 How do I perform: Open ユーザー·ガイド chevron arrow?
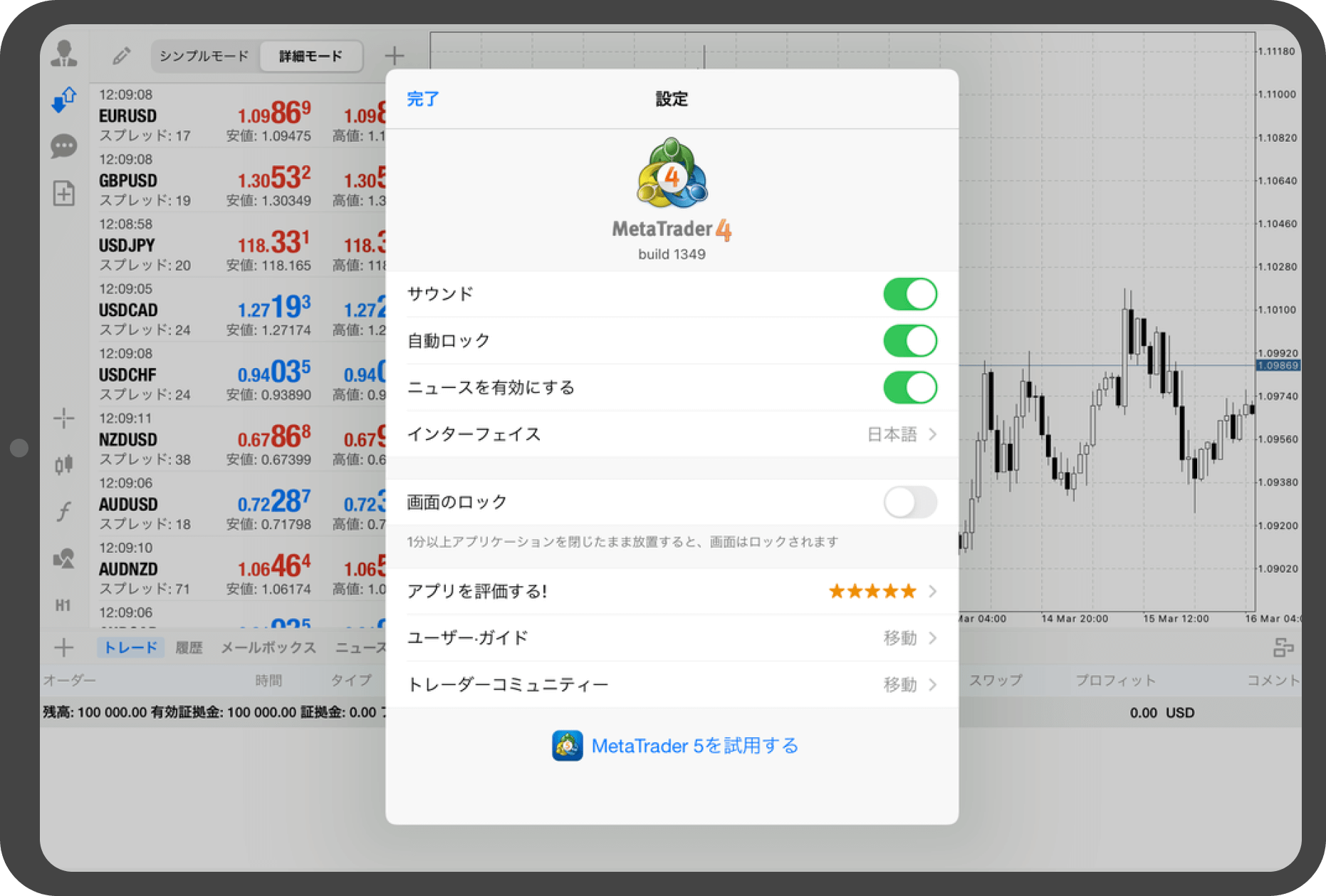click(933, 638)
